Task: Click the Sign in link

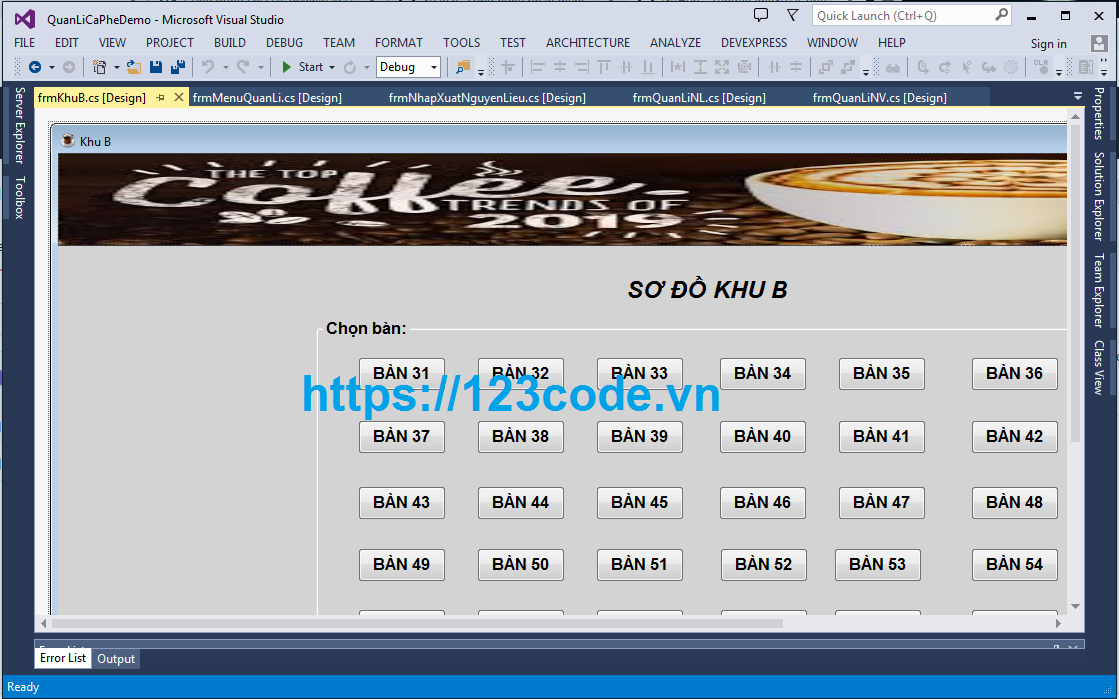Action: tap(1048, 43)
